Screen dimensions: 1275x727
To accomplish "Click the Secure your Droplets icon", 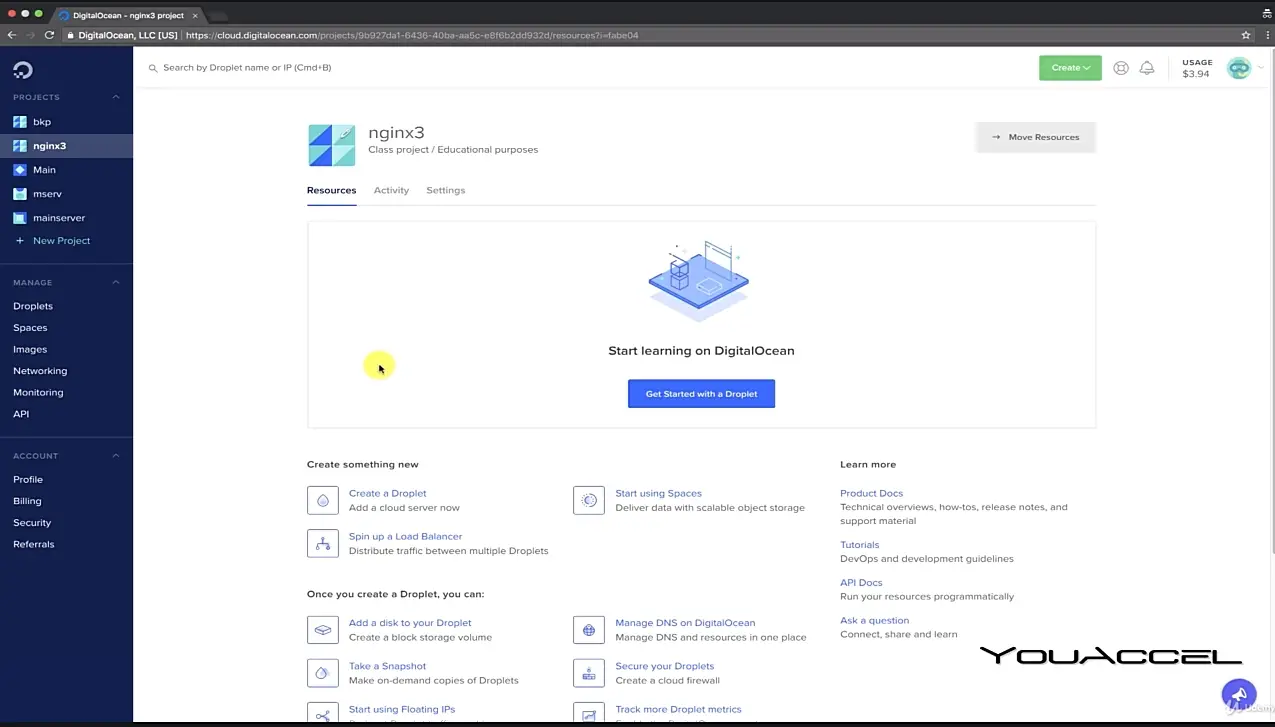I will point(589,673).
